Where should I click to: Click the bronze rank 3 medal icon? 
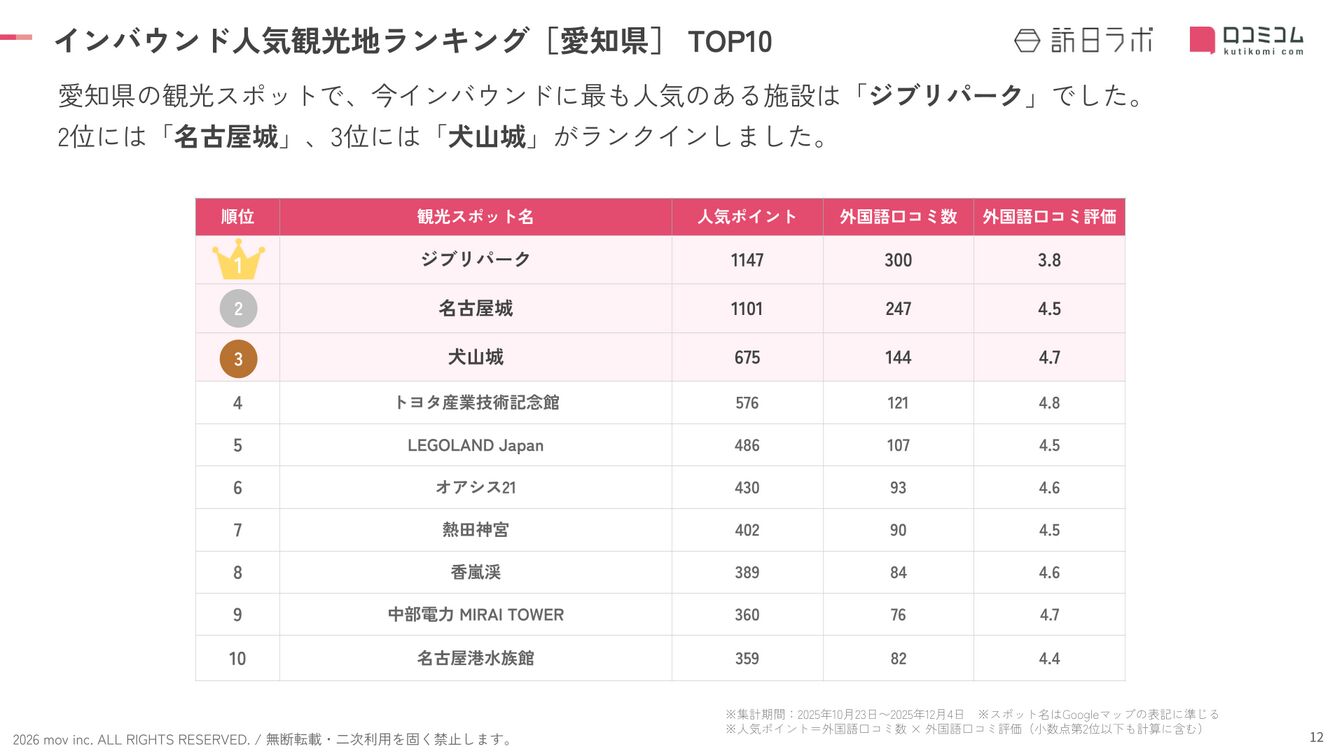coord(238,358)
